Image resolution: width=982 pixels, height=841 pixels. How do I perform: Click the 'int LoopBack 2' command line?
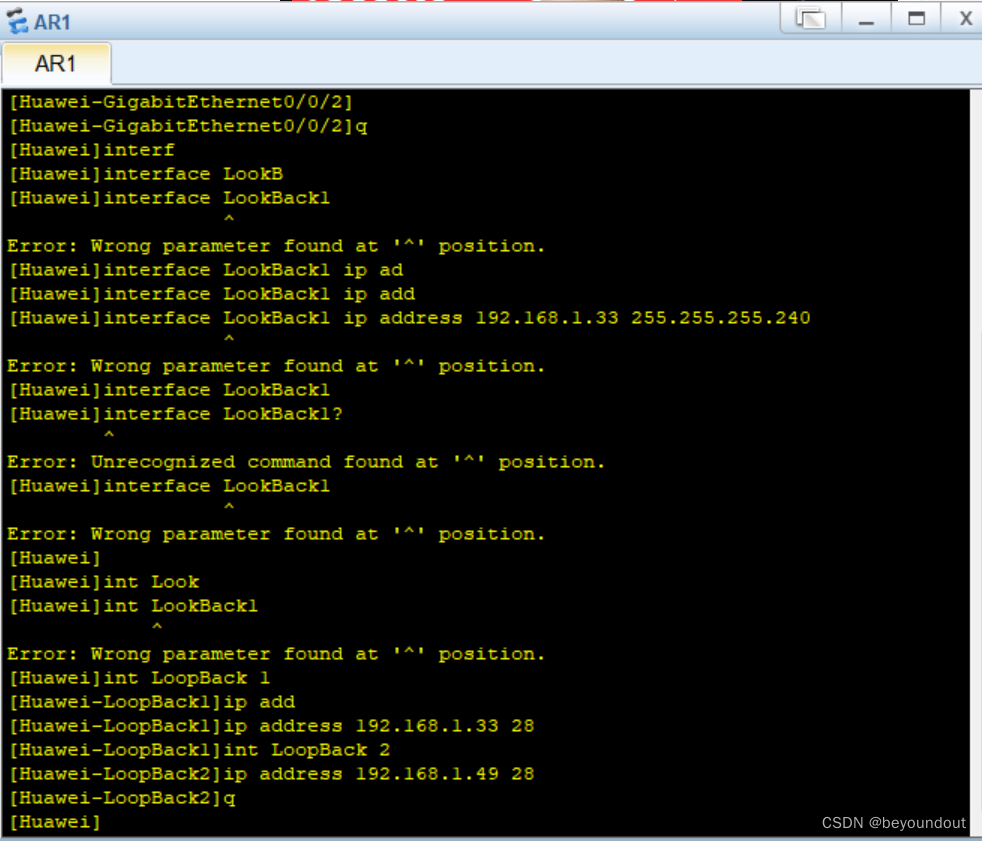pos(199,750)
